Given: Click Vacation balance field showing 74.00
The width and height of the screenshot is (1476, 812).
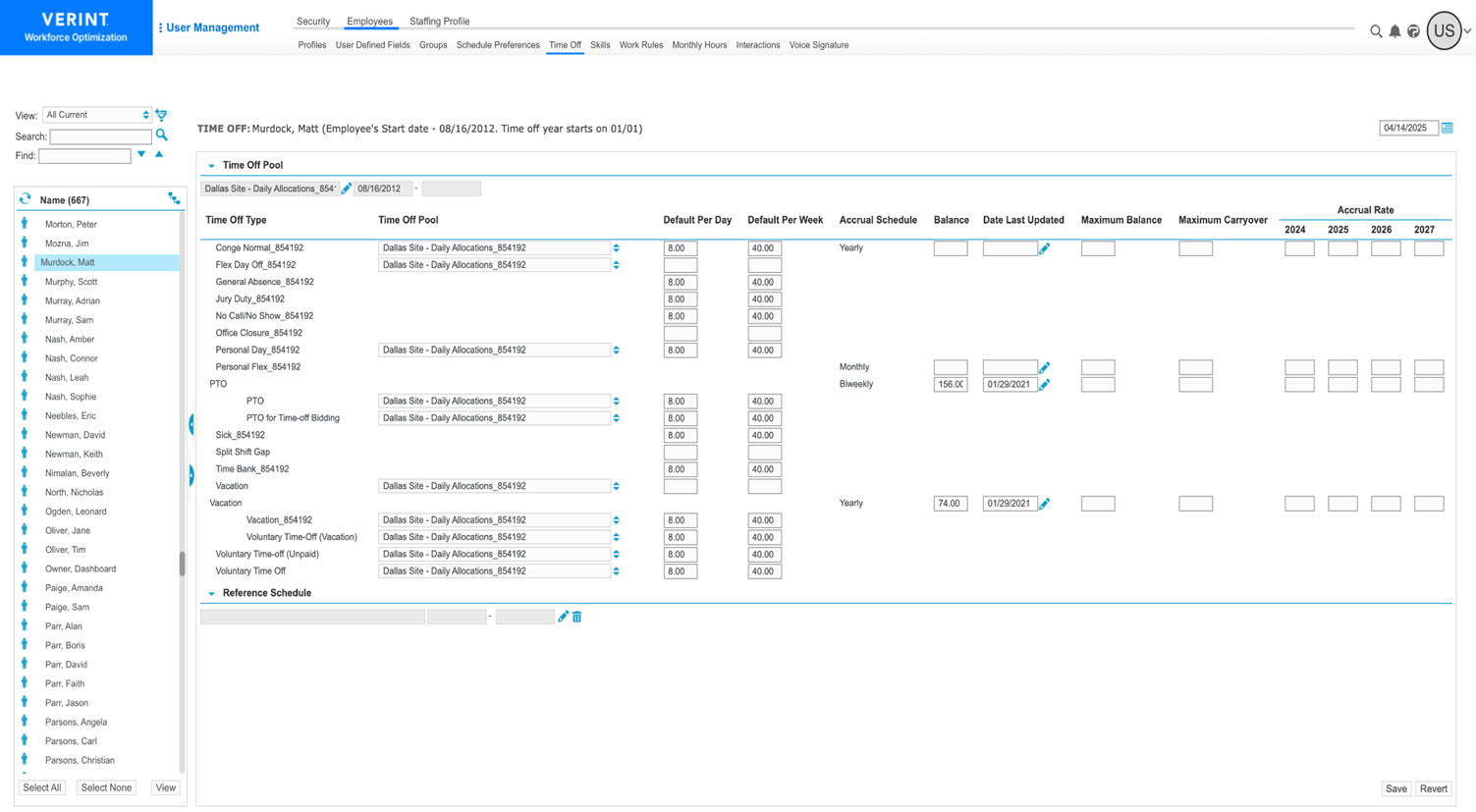Looking at the screenshot, I should (951, 504).
